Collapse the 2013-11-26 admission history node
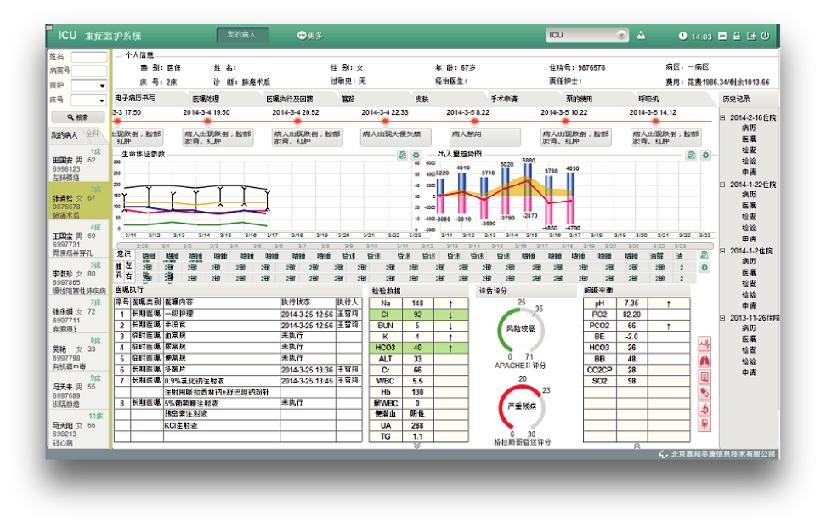The width and height of the screenshot is (825, 528). 723,318
